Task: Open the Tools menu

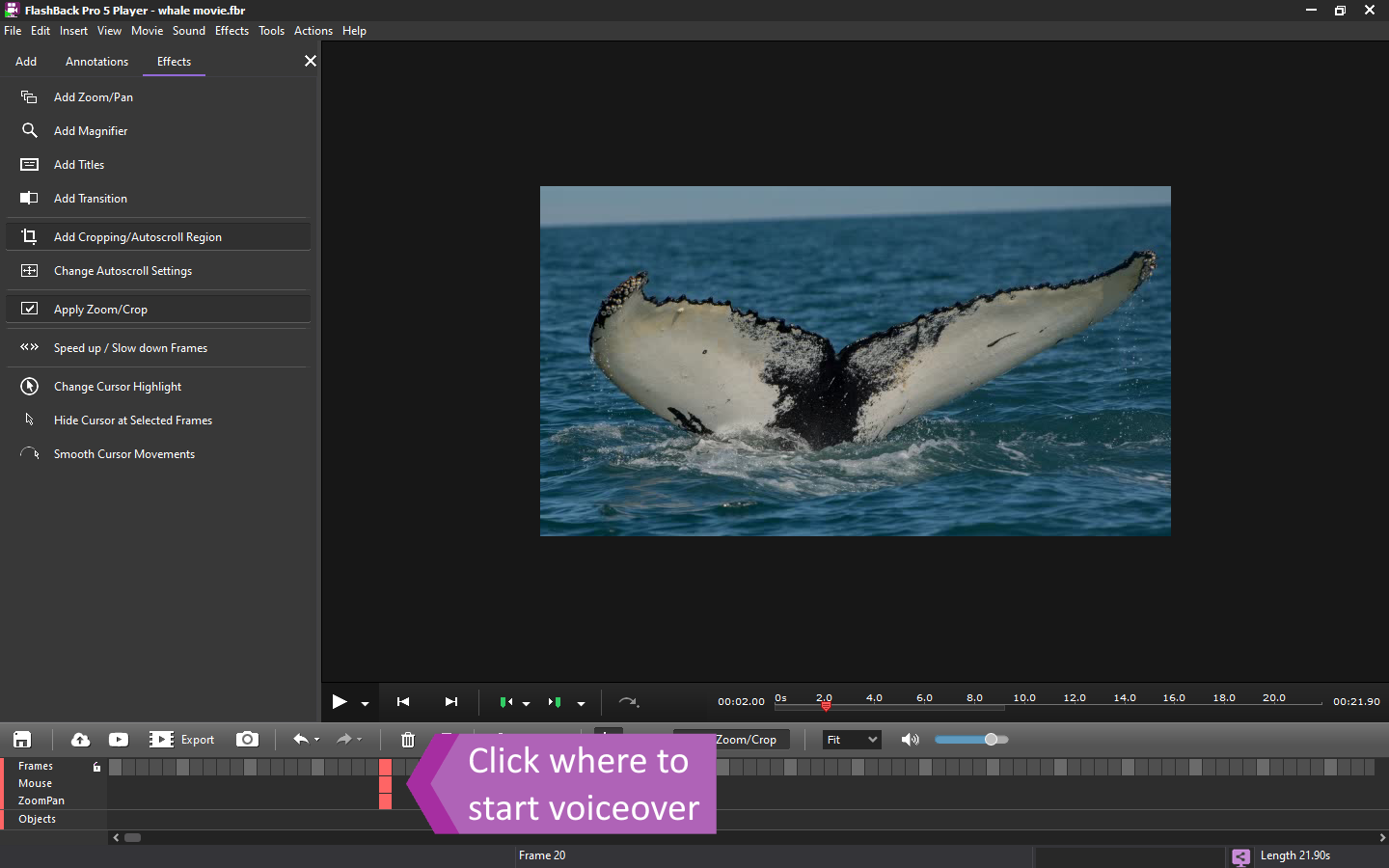Action: point(271,31)
